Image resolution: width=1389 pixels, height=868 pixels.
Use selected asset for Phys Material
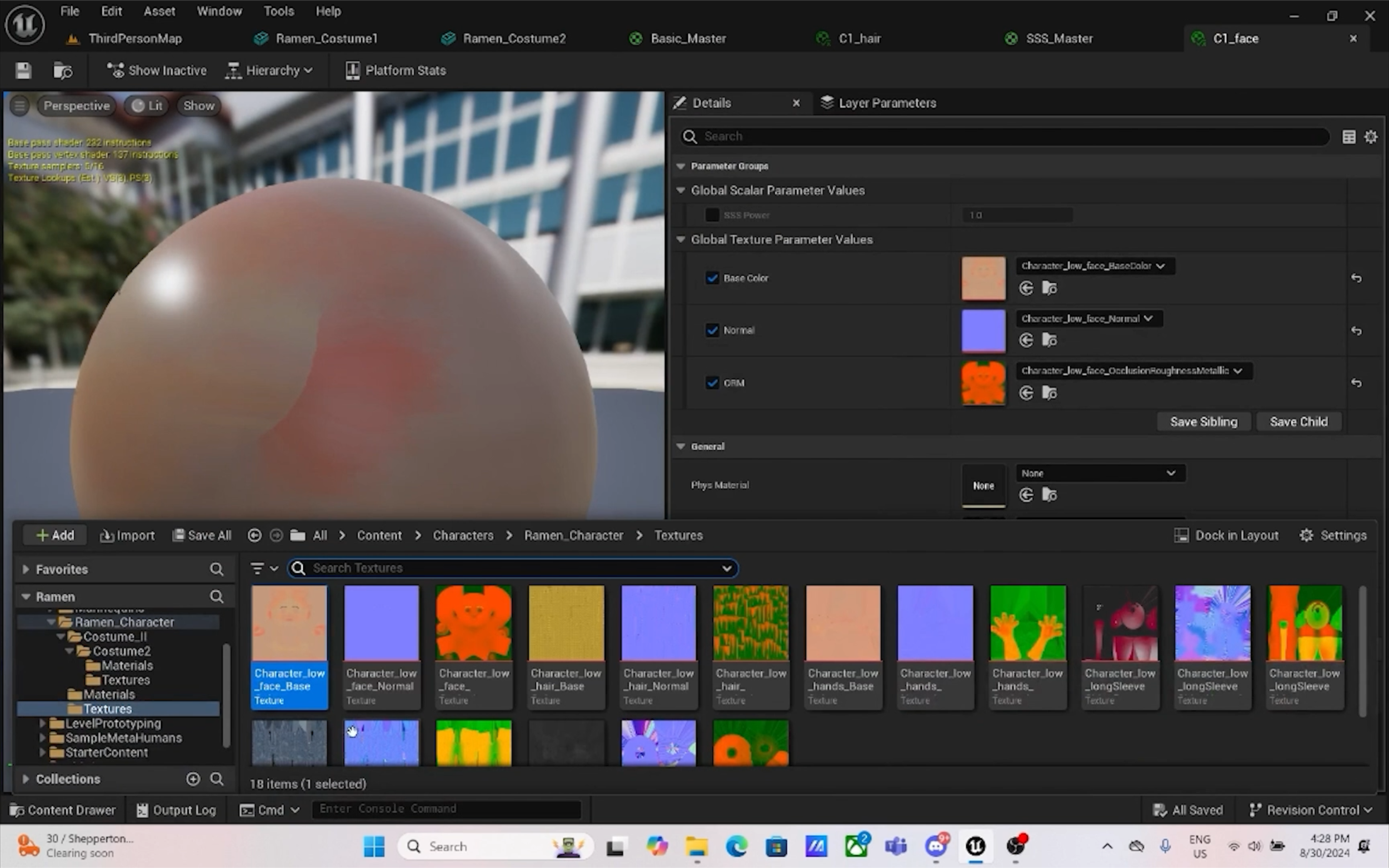pos(1026,495)
